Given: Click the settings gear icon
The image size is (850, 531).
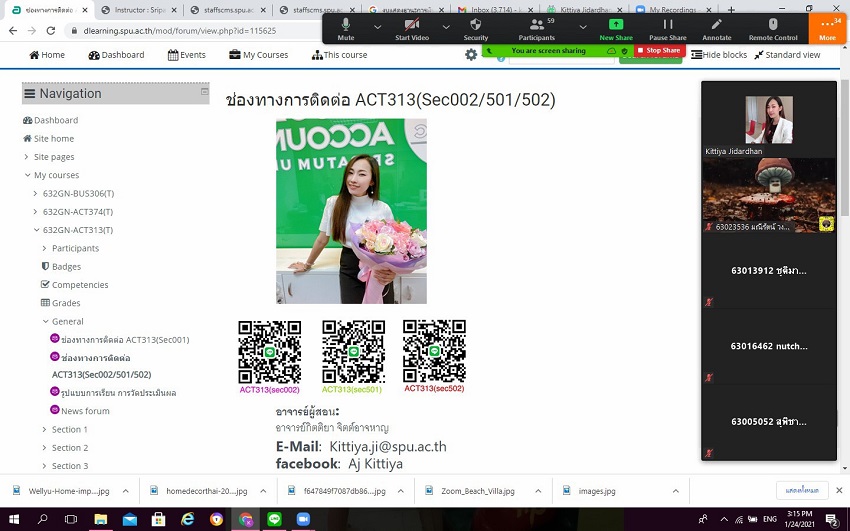Looking at the screenshot, I should tap(471, 55).
